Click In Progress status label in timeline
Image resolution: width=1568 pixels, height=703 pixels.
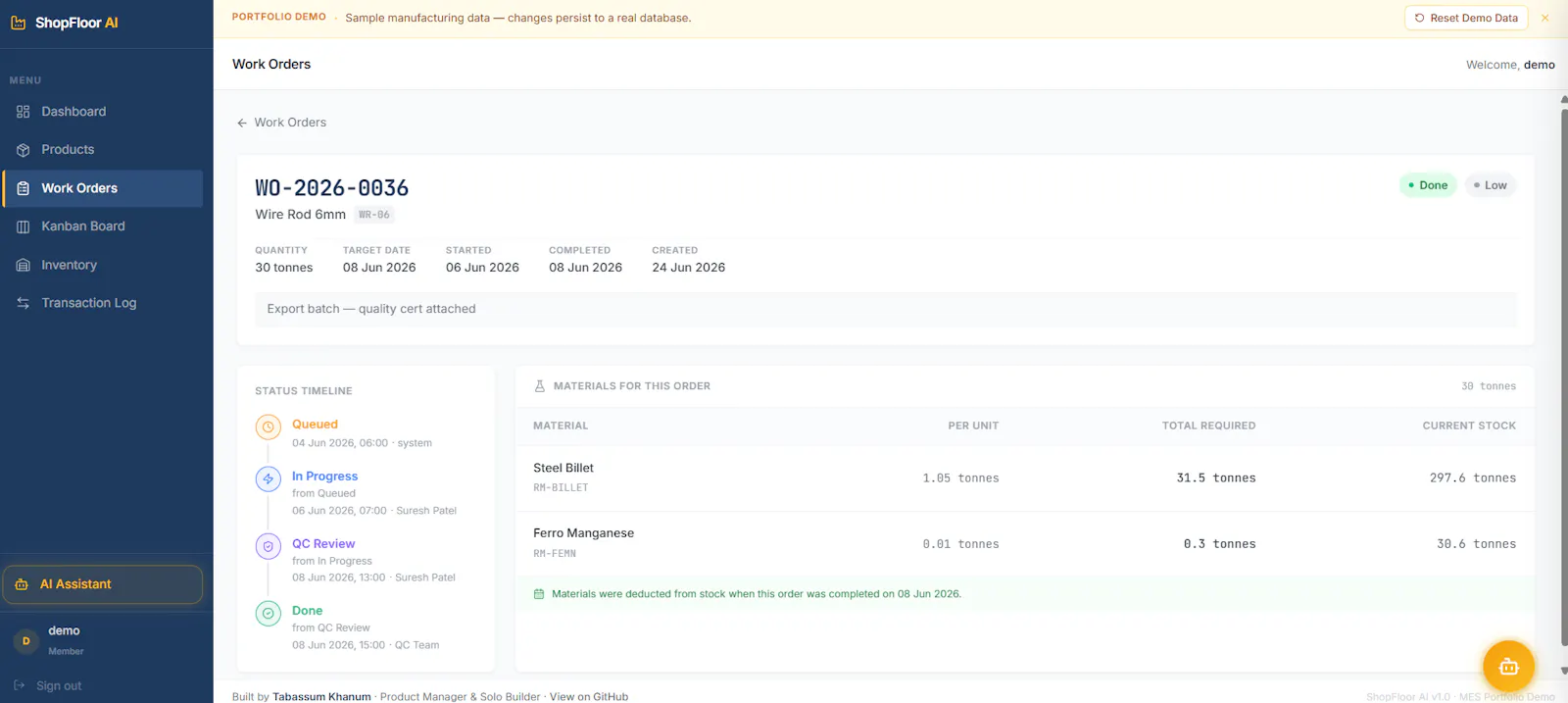pyautogui.click(x=324, y=477)
